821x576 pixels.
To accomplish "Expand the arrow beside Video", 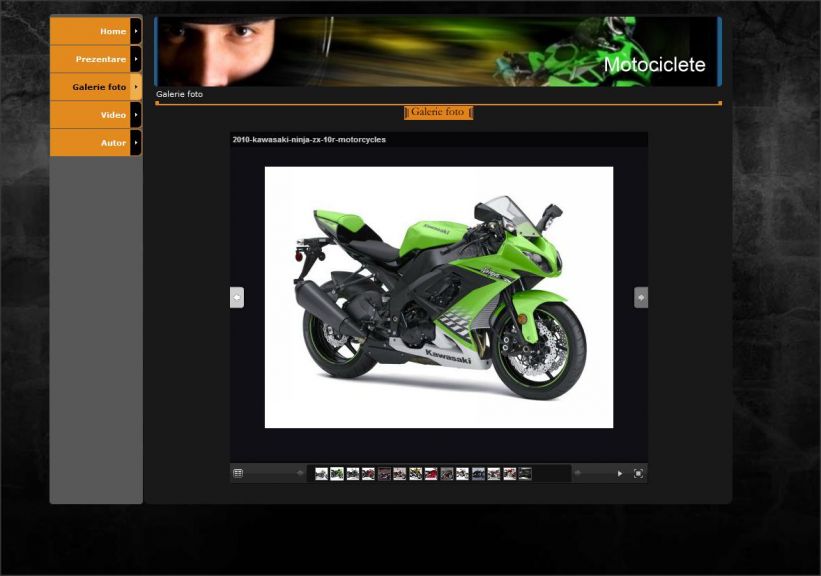I will [136, 115].
